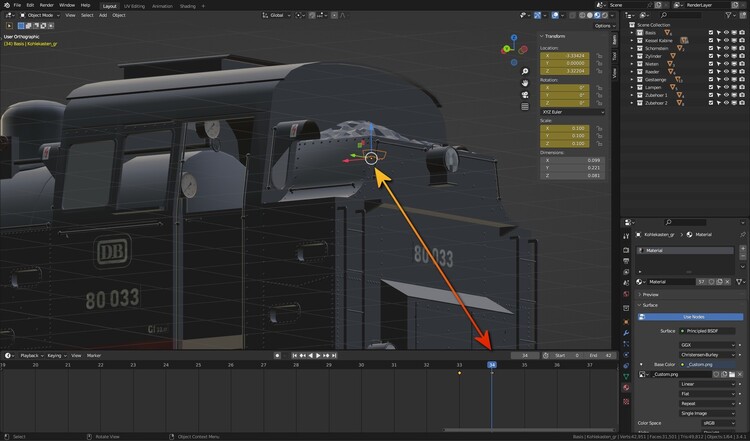Click the play animation button
Screen dimensions: 750x441
[319, 355]
